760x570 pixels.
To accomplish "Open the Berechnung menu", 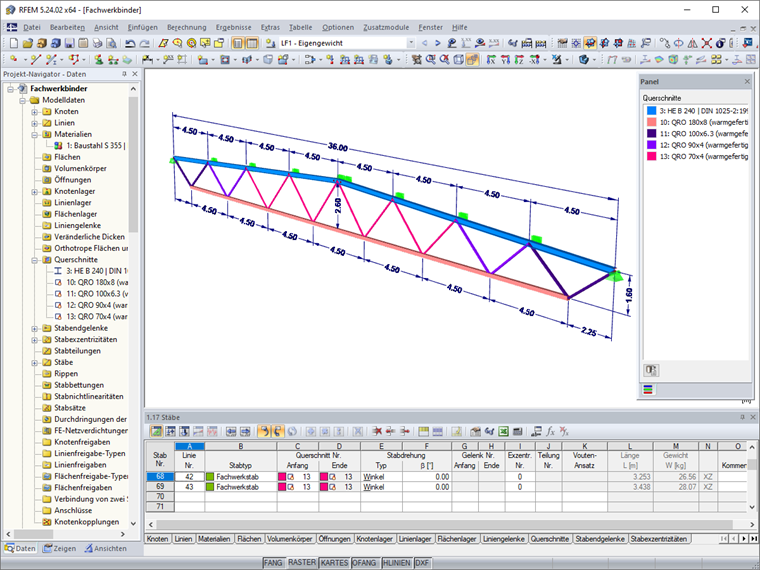I will pyautogui.click(x=187, y=27).
